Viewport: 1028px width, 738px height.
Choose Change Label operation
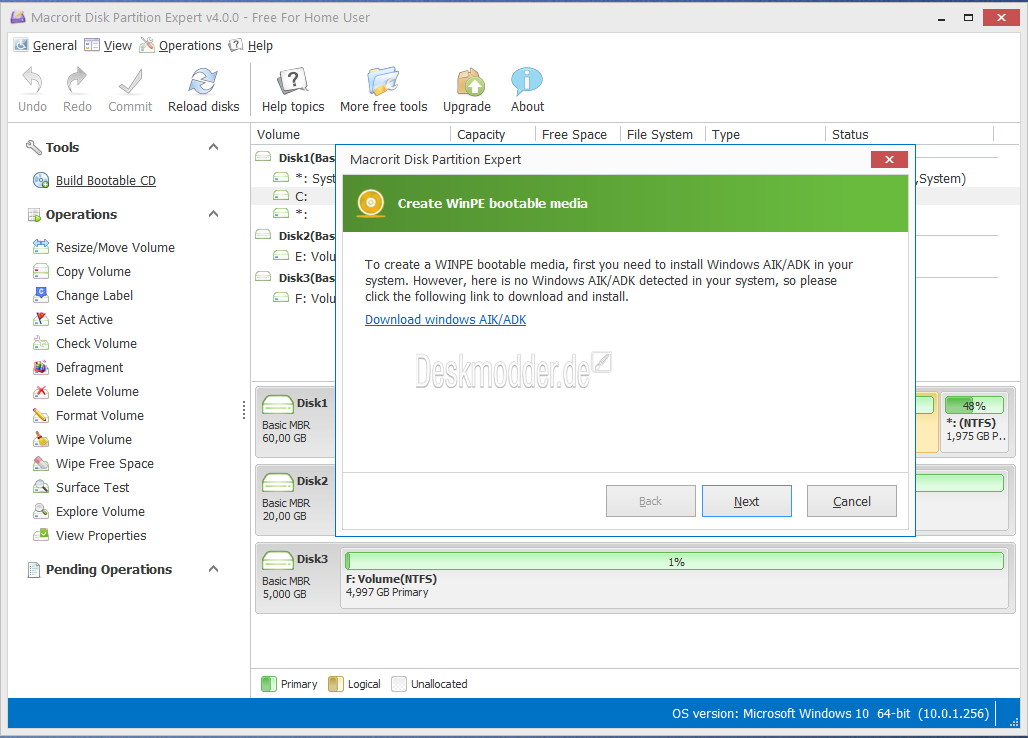[x=94, y=296]
